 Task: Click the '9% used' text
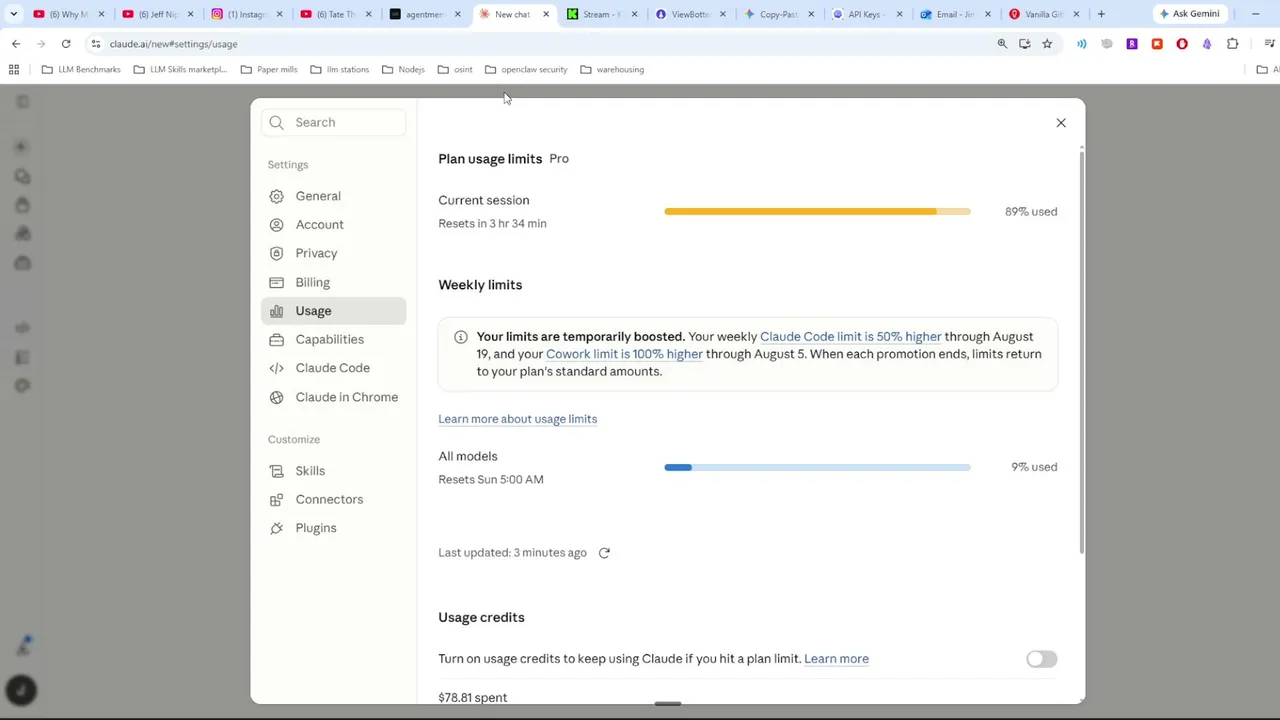(x=1034, y=467)
